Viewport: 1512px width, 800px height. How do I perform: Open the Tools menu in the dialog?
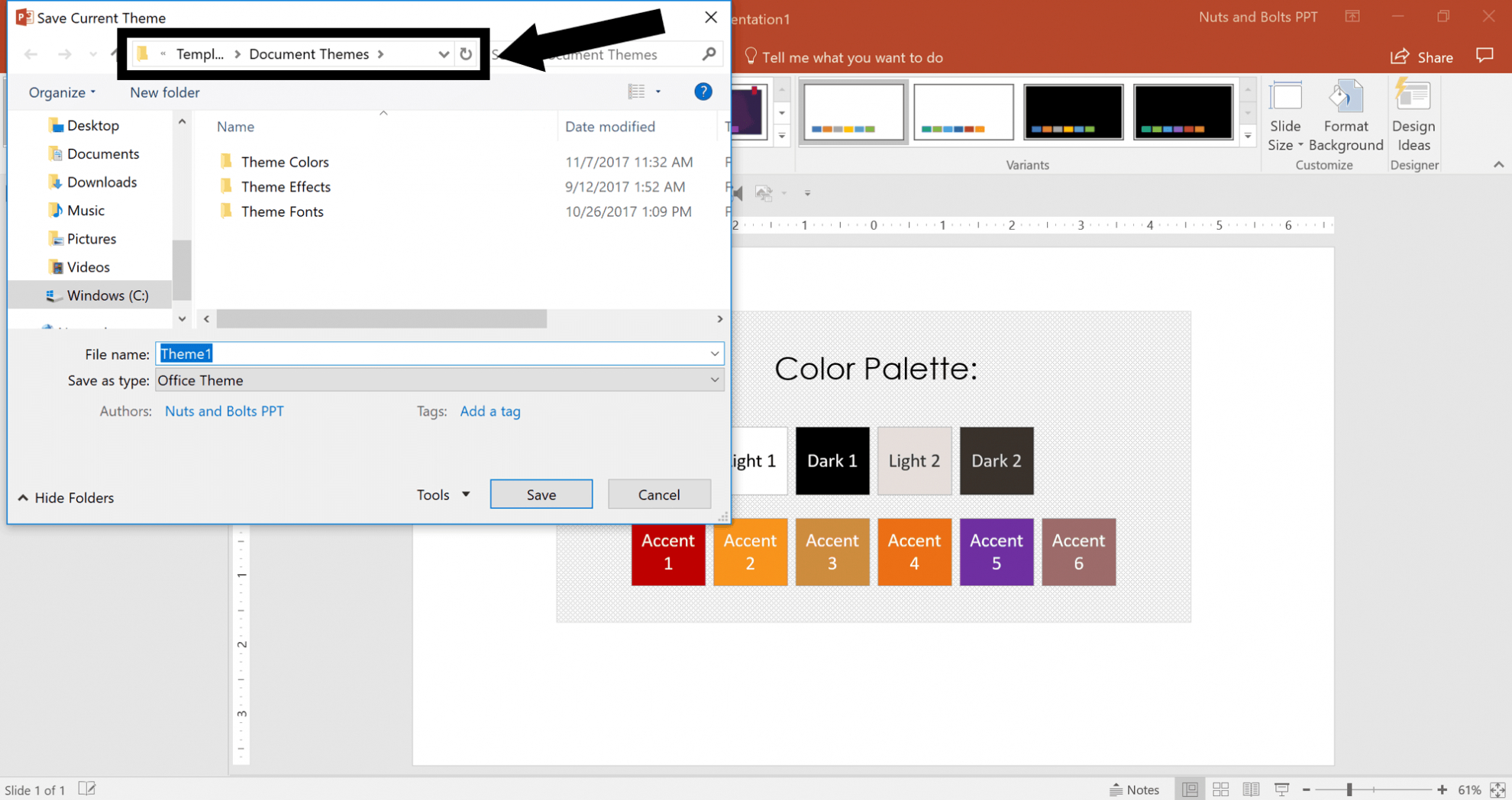[x=441, y=494]
